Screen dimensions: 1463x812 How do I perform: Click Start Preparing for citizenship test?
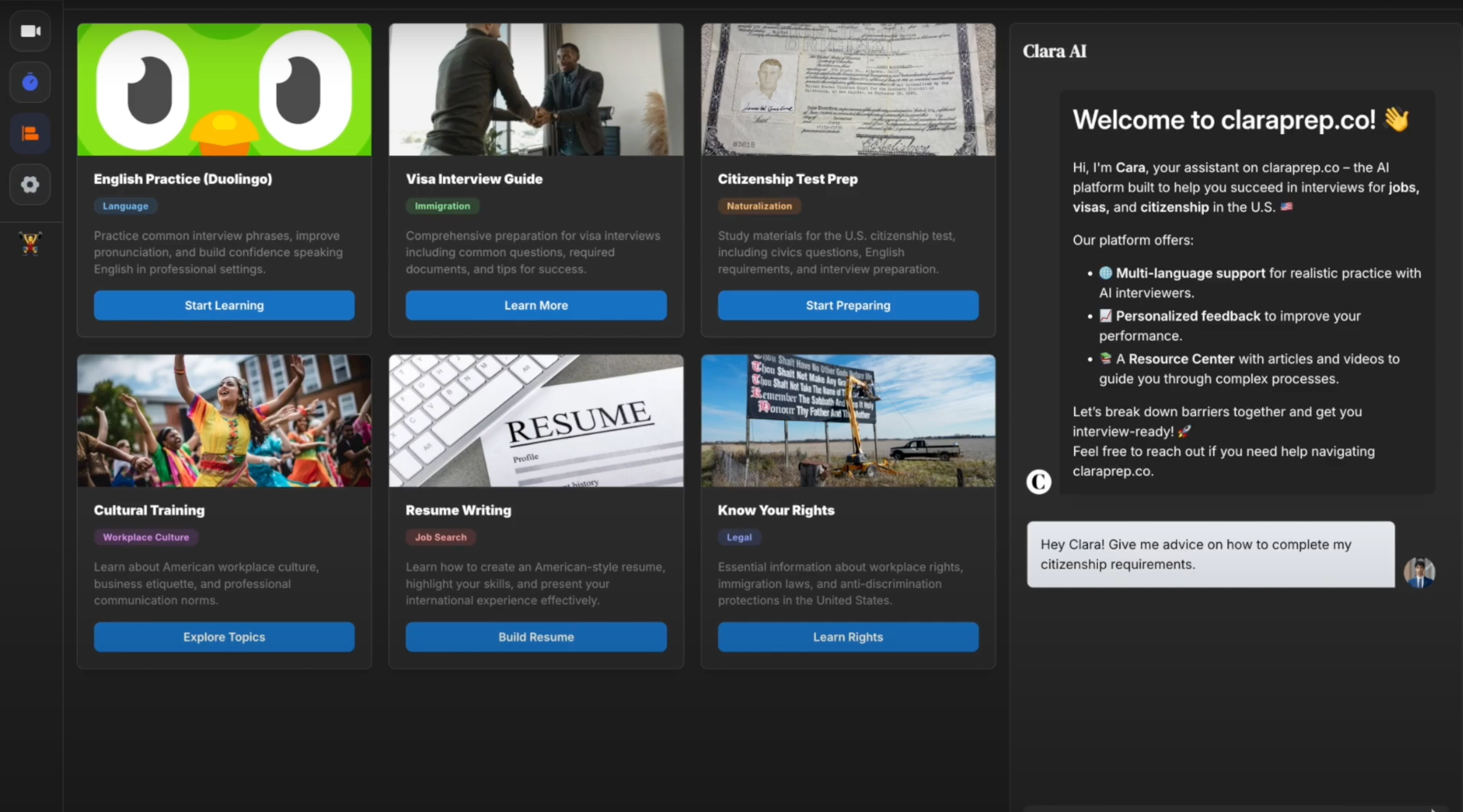pos(847,305)
